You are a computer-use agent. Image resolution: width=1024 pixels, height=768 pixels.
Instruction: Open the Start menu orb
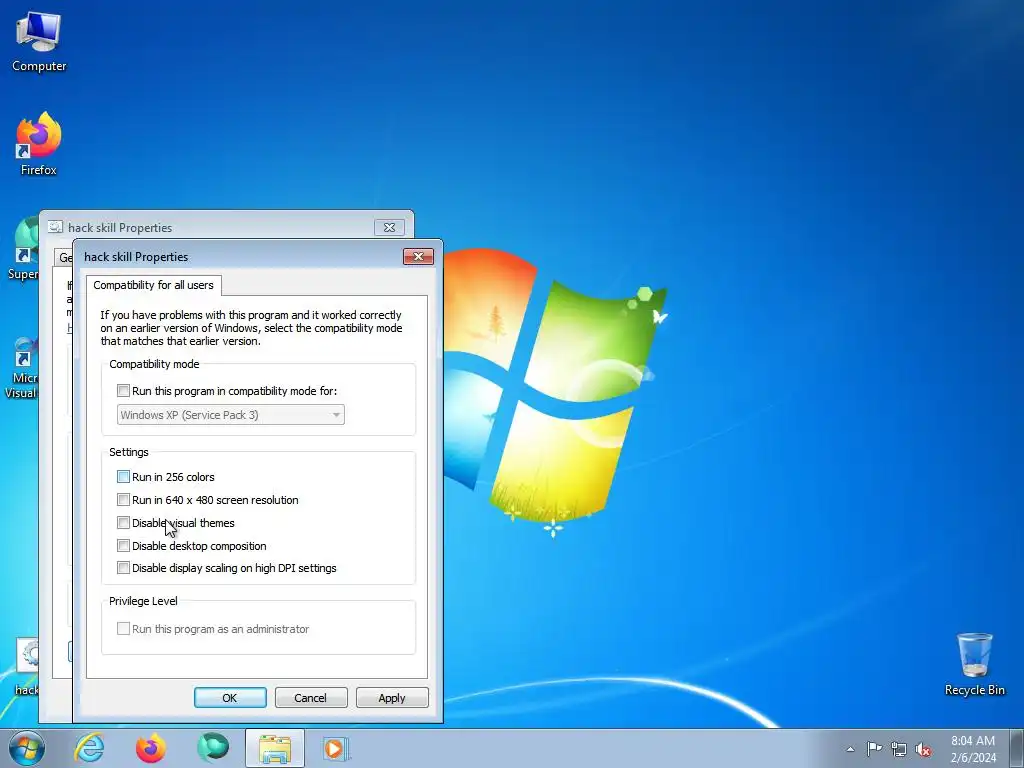(26, 748)
